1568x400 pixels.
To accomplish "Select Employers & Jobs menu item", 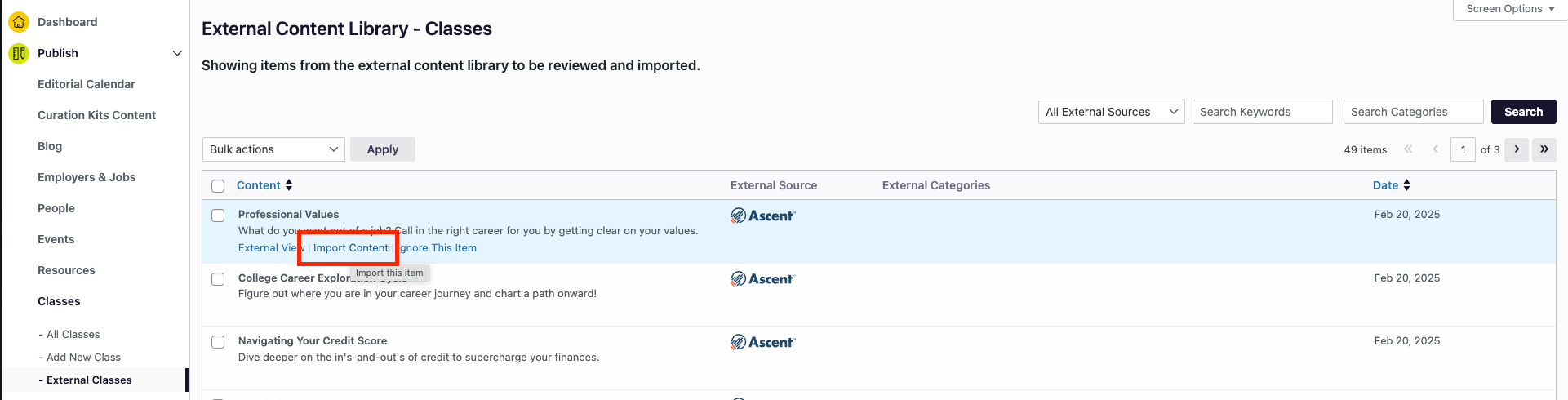I will click(87, 177).
